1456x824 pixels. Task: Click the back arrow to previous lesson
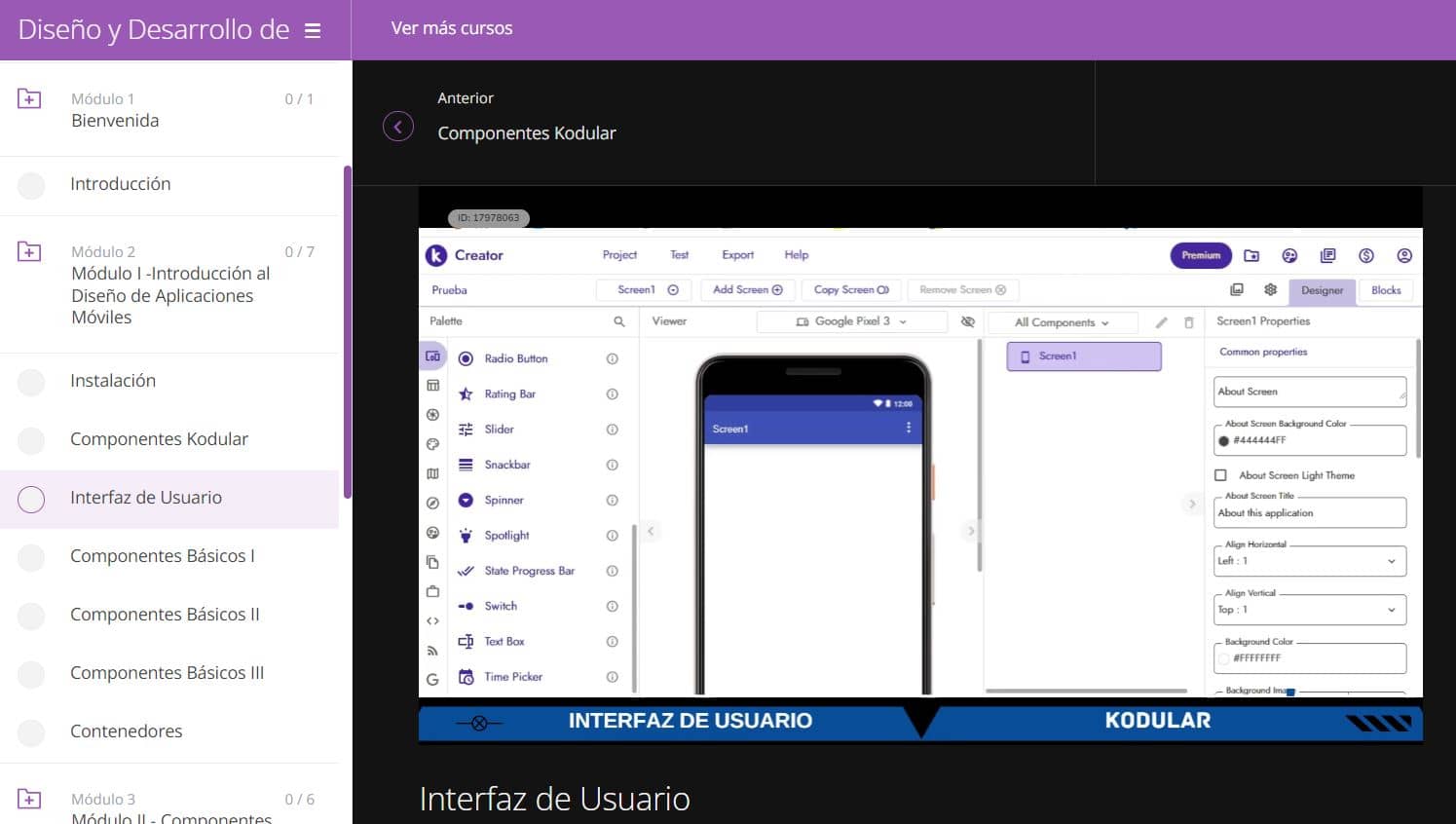[397, 127]
